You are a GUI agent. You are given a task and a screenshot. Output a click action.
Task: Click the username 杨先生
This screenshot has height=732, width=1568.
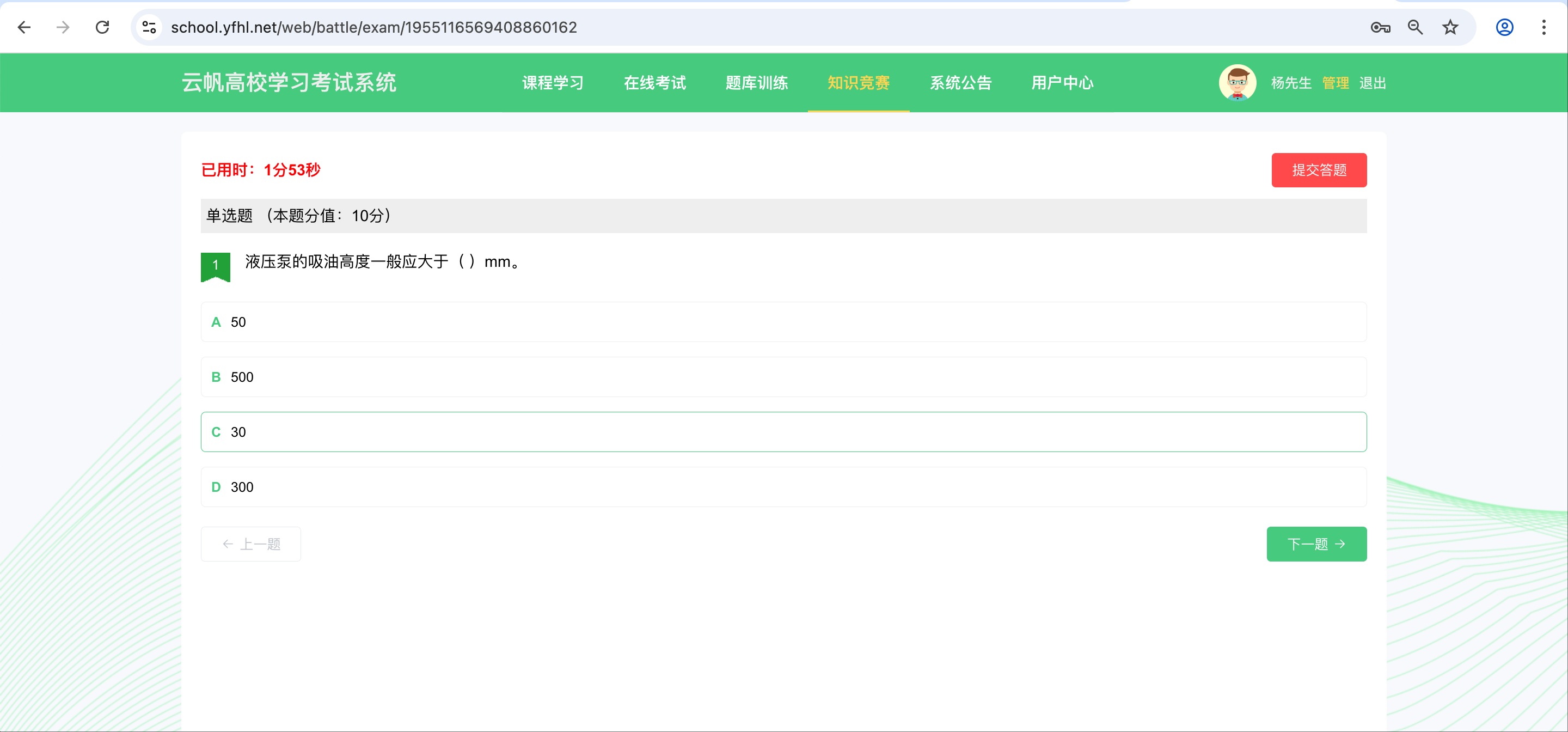1291,83
